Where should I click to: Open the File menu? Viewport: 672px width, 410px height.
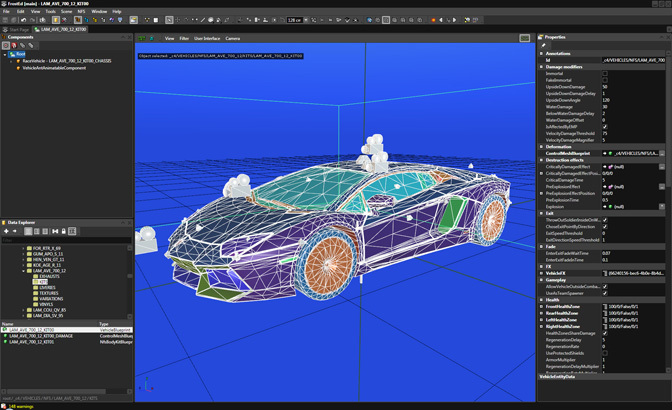6,12
